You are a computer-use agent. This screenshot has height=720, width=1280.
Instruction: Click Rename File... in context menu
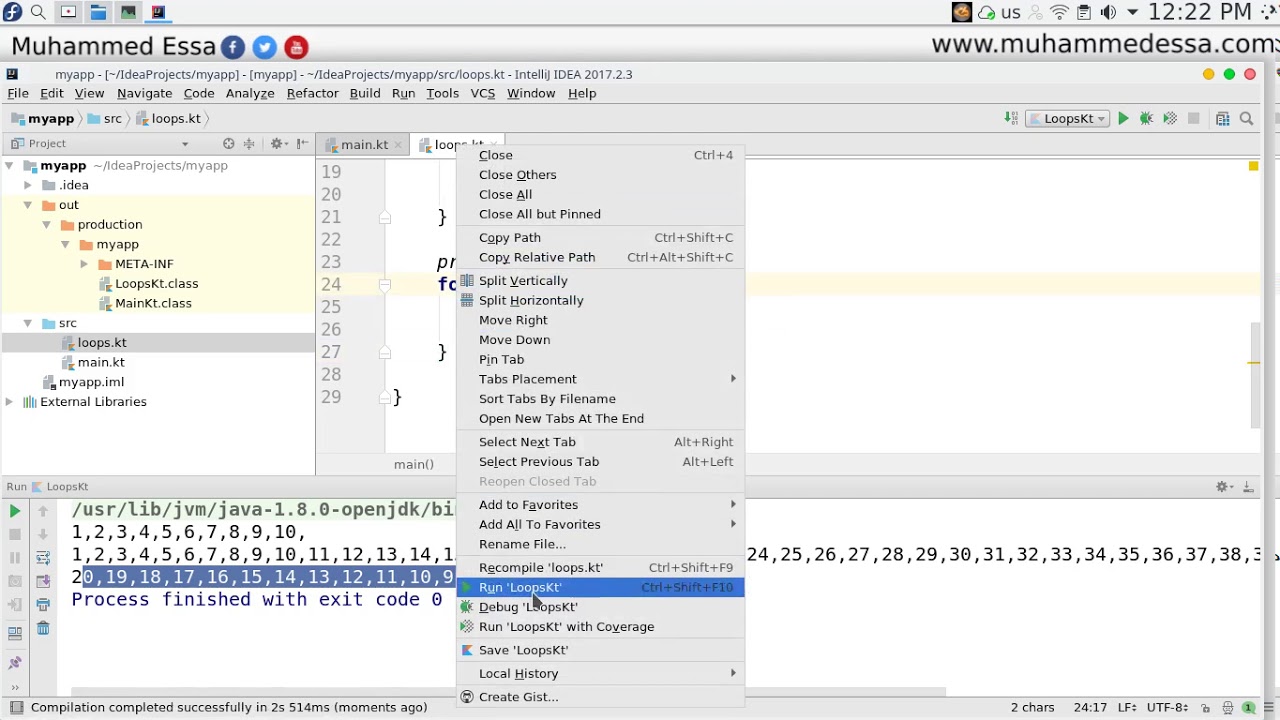pyautogui.click(x=600, y=544)
